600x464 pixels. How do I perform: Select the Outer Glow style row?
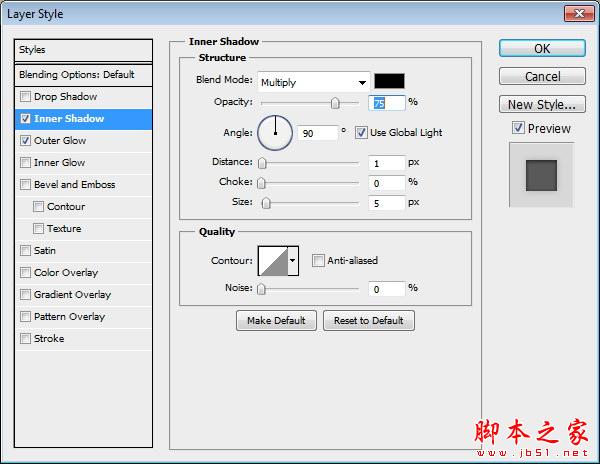[83, 141]
